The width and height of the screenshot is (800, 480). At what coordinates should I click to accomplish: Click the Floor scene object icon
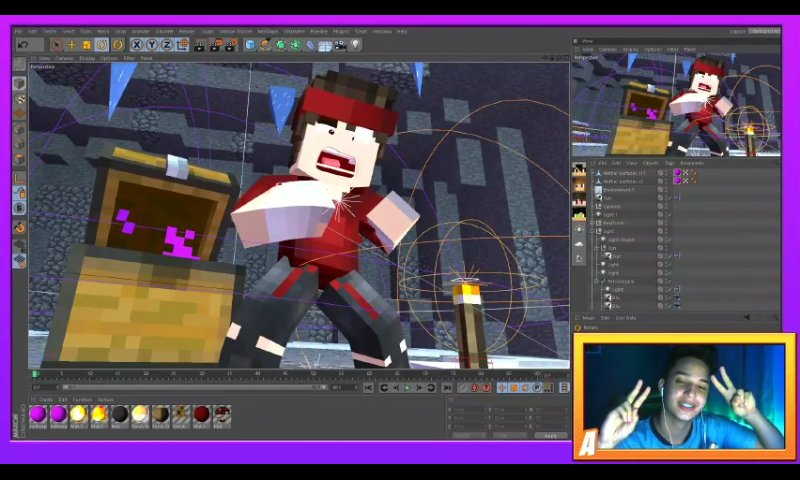(325, 46)
